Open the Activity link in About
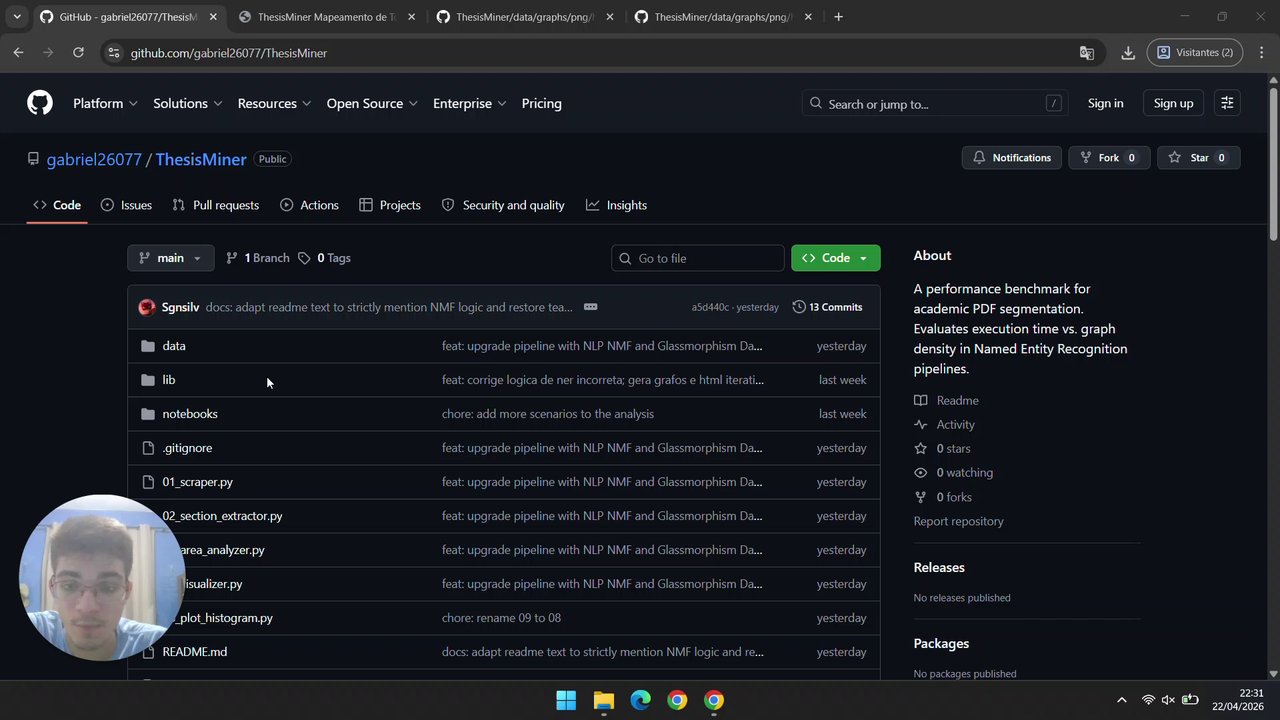1280x720 pixels. 945,425
